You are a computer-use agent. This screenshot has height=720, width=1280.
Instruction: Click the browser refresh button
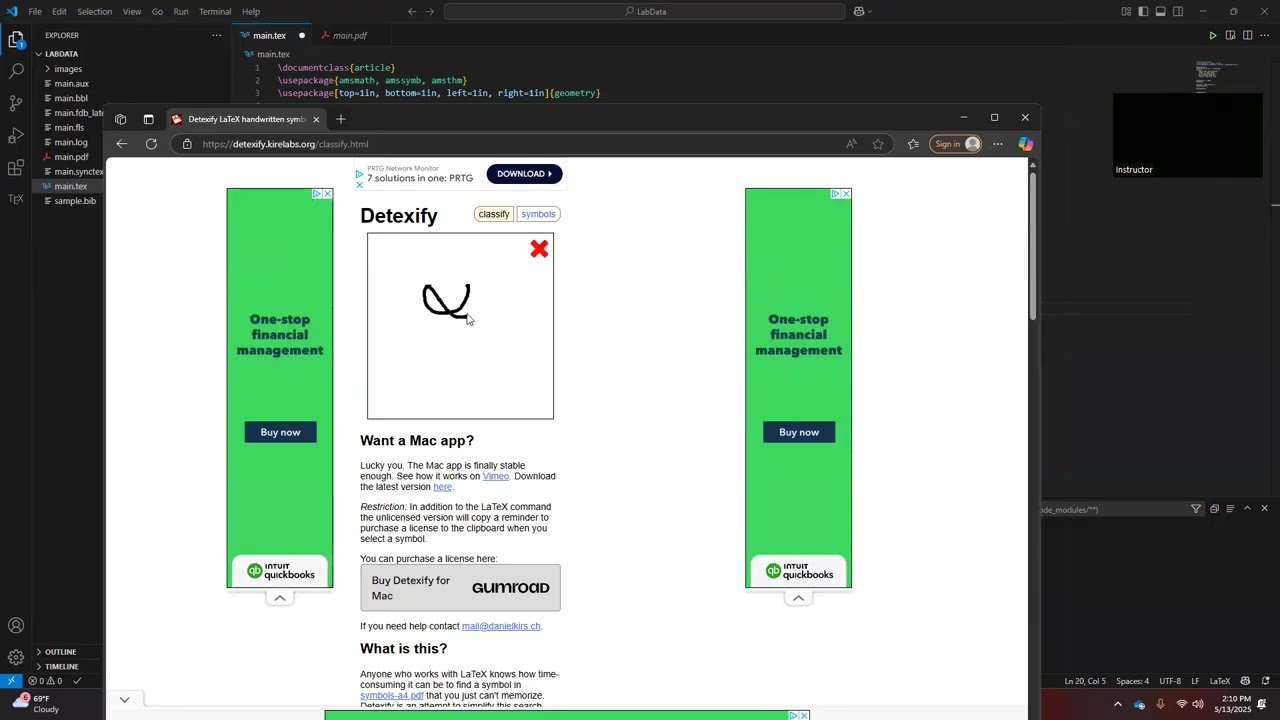pos(151,144)
